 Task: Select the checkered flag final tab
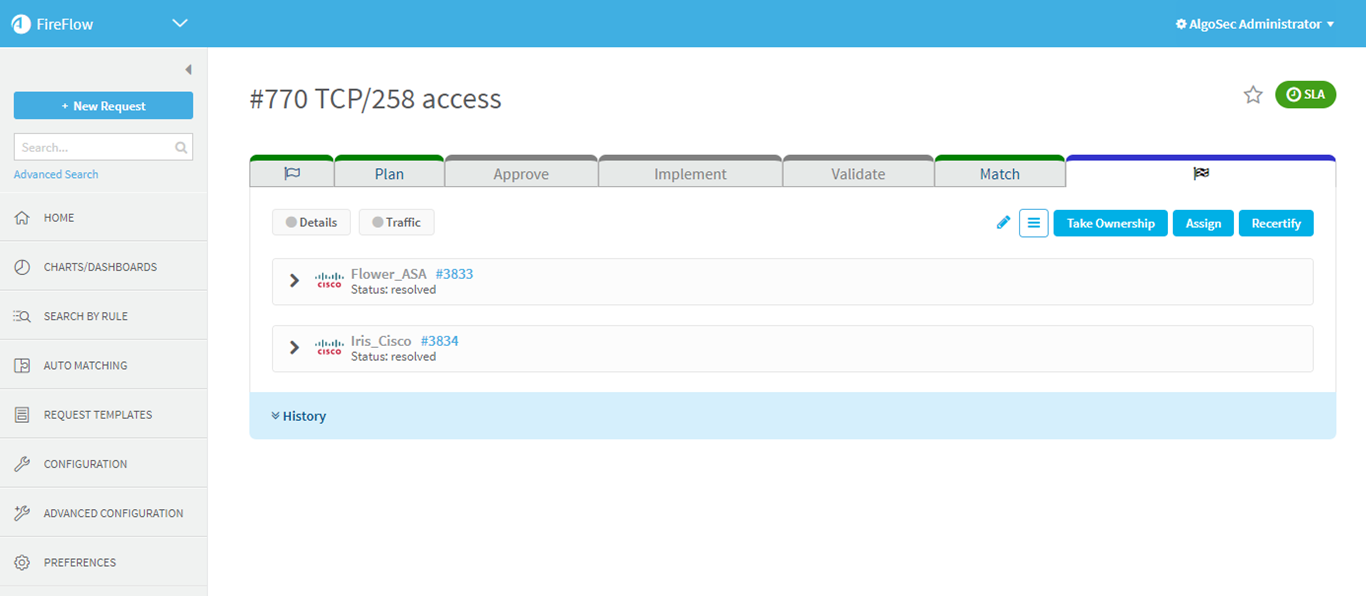pyautogui.click(x=1200, y=173)
